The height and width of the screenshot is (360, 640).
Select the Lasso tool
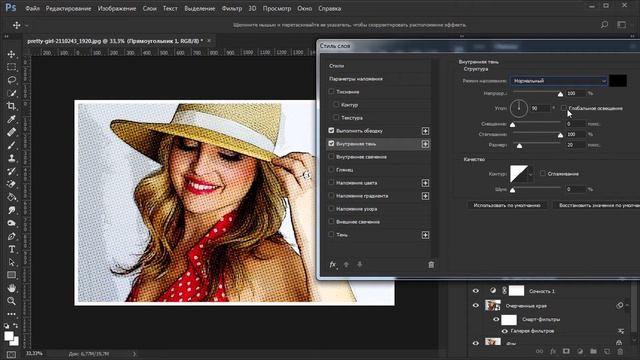pos(11,80)
